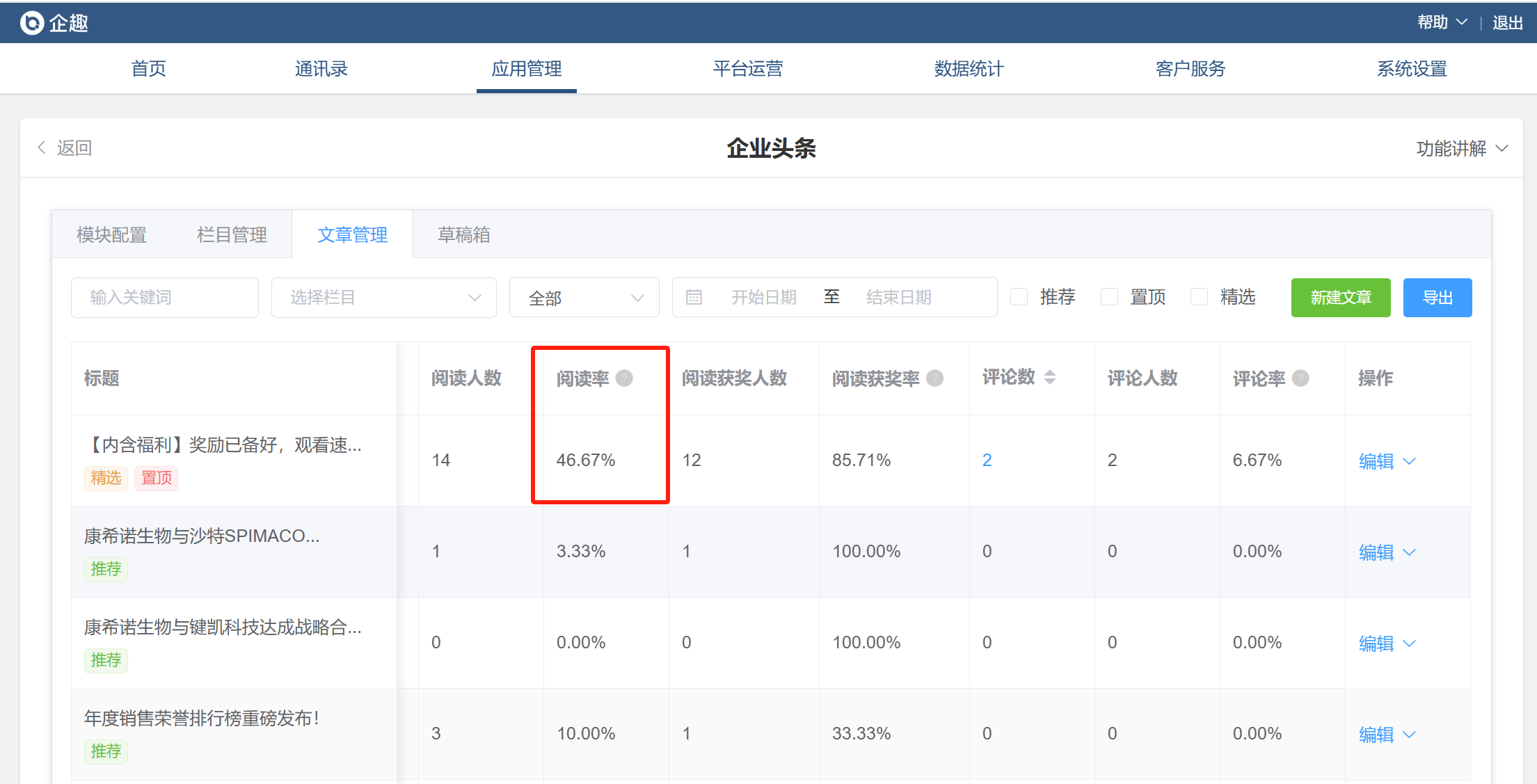The height and width of the screenshot is (784, 1537).
Task: Click the back arrow next to 返回
Action: (x=42, y=147)
